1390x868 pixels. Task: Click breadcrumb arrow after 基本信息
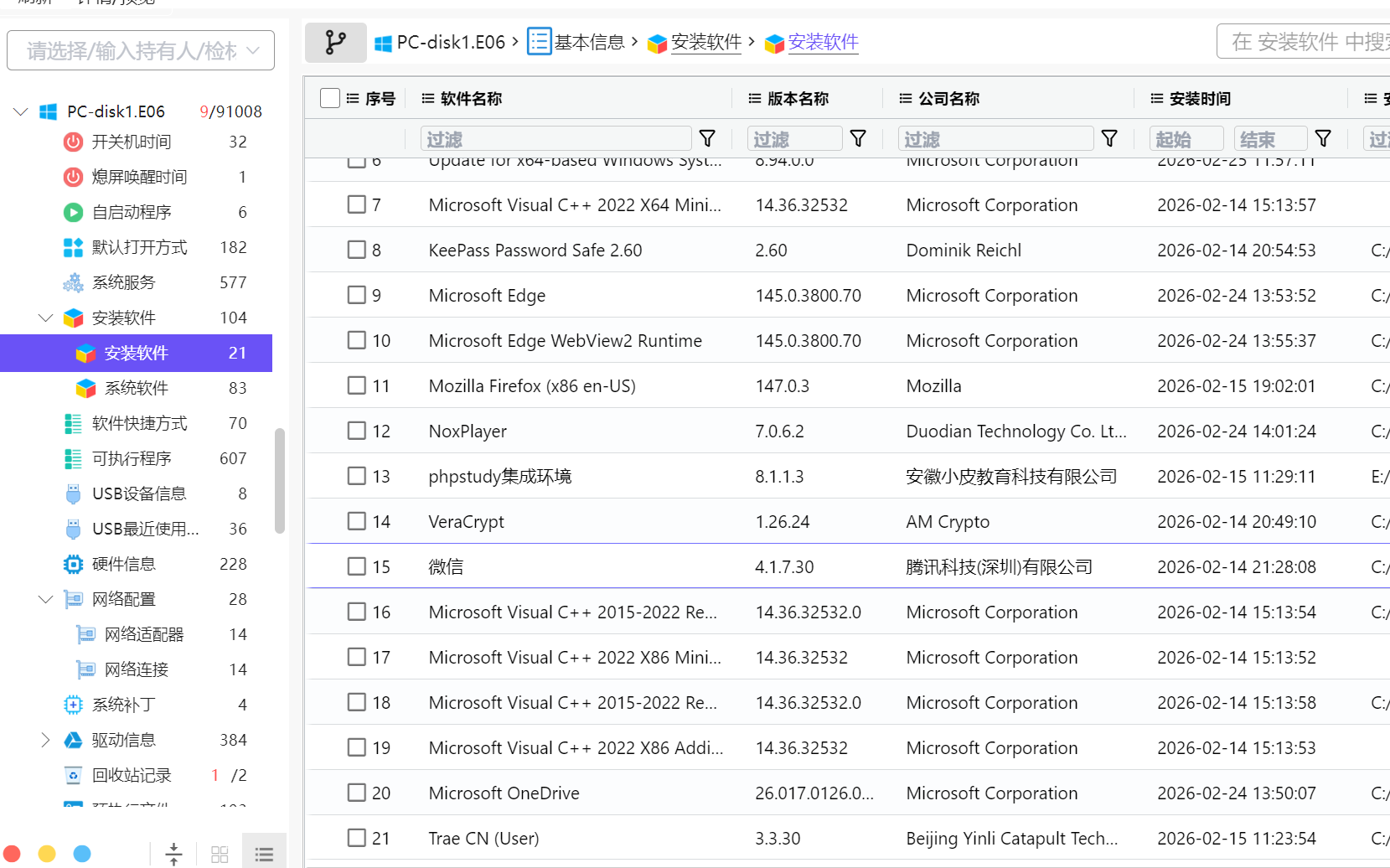pyautogui.click(x=635, y=41)
